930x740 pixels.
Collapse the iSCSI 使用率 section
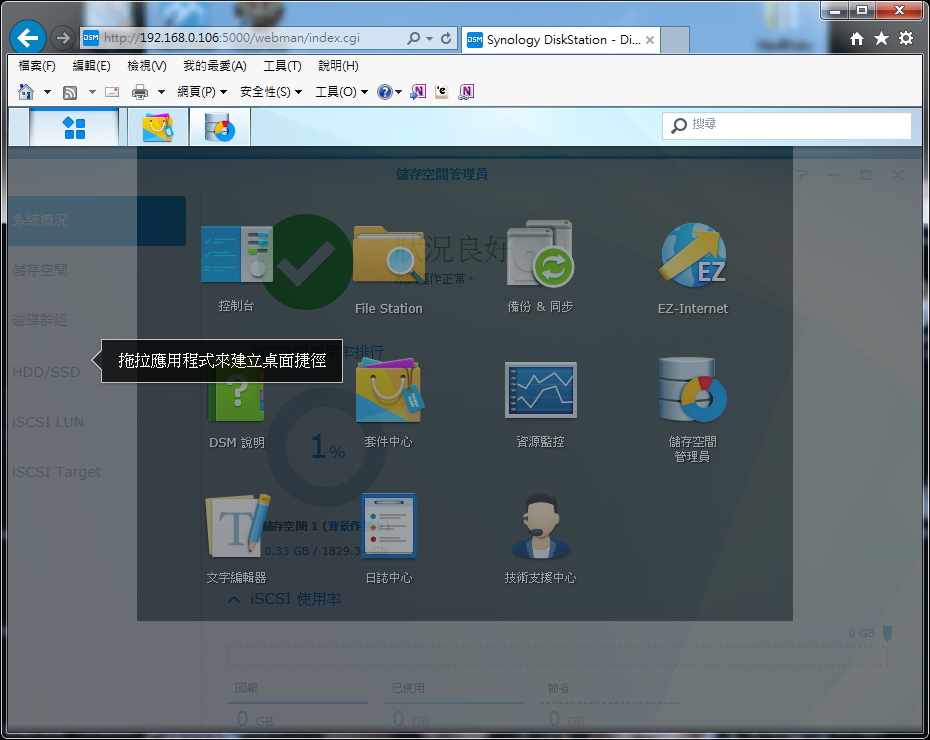click(x=234, y=599)
